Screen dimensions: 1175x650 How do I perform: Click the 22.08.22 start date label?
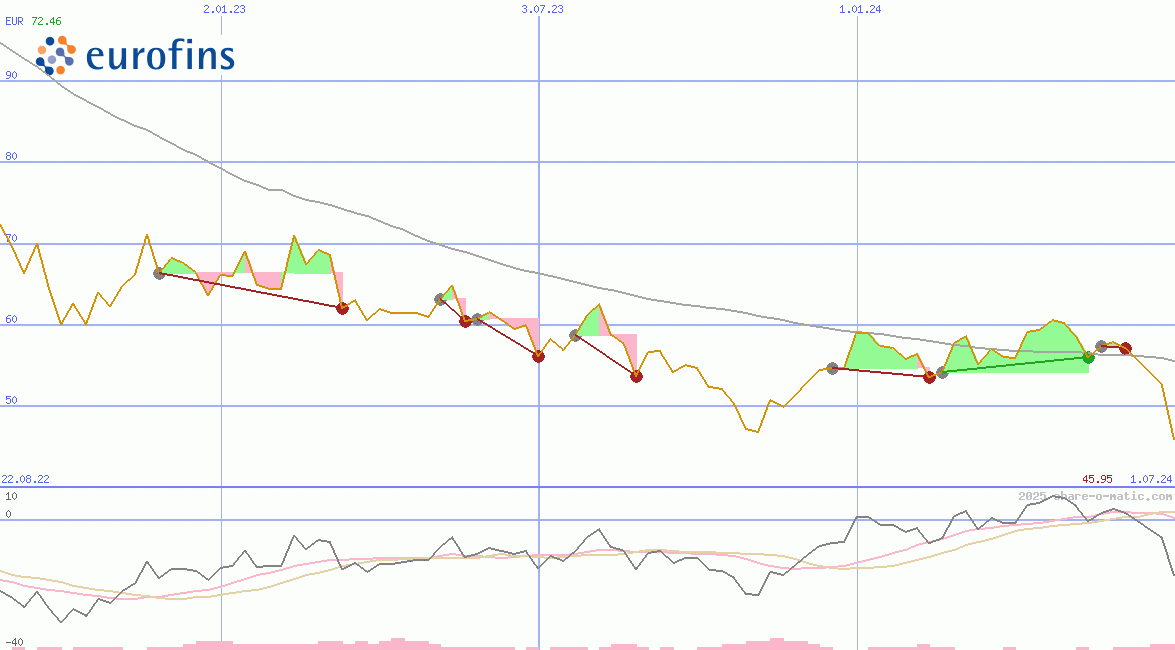point(25,478)
